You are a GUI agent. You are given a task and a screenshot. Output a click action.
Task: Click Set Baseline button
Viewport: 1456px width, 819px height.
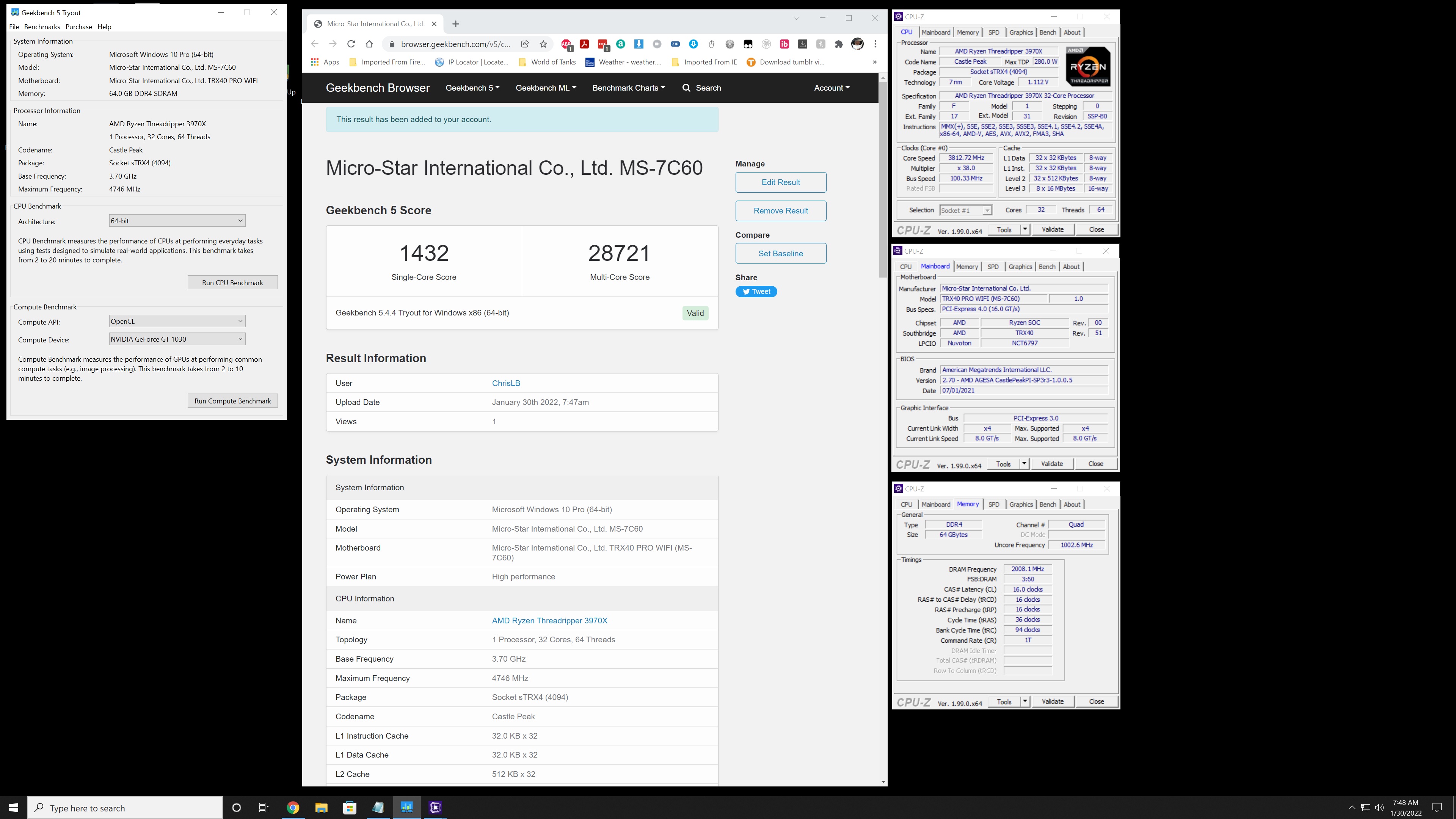(x=781, y=253)
